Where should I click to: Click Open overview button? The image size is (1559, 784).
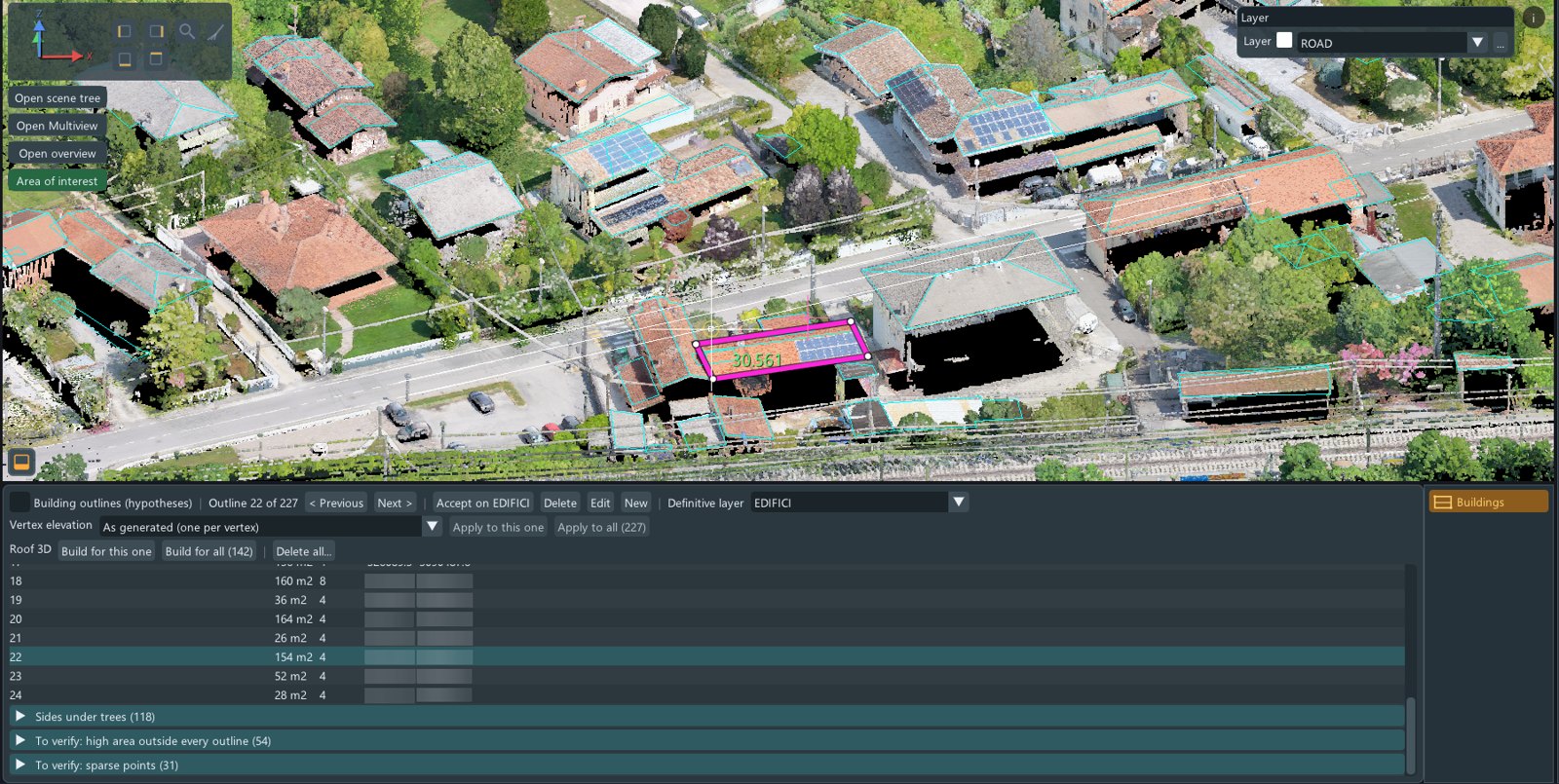(57, 154)
